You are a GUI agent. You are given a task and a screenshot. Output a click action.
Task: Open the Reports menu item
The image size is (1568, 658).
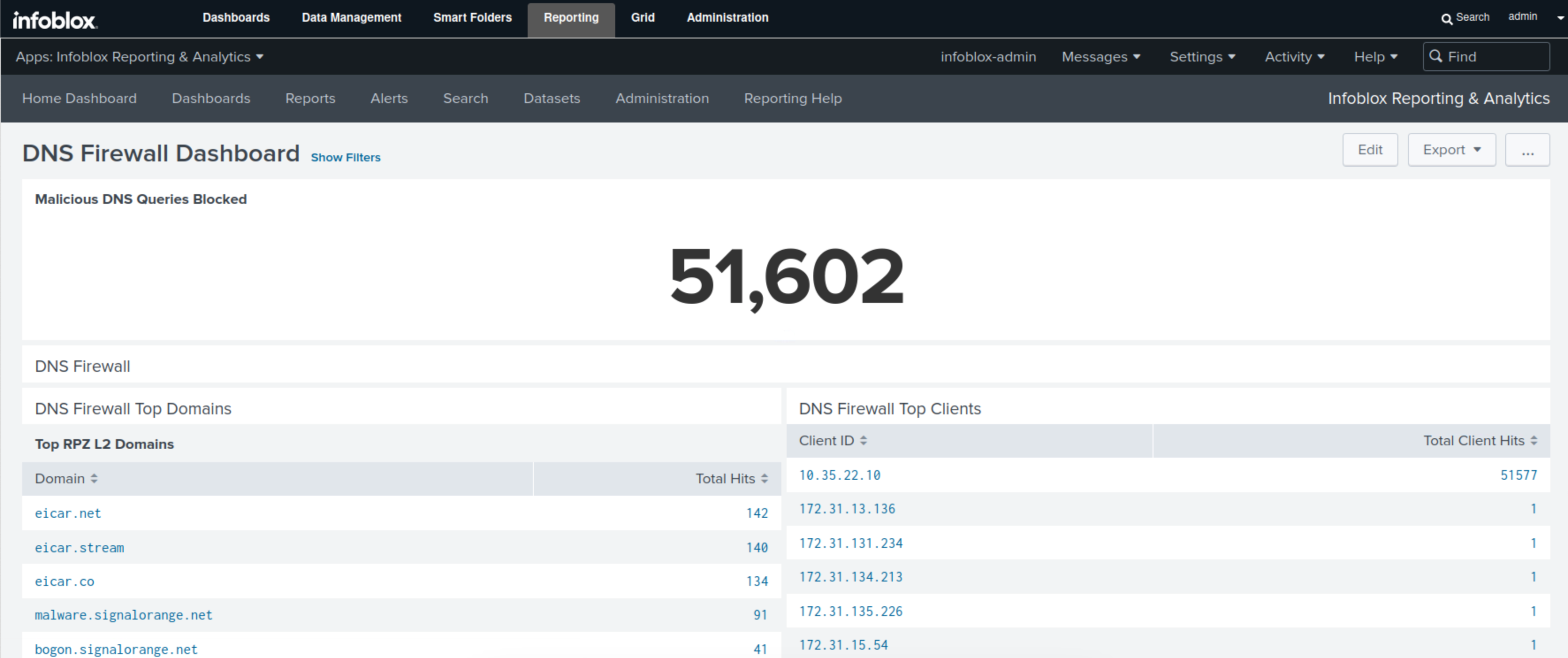click(x=310, y=99)
